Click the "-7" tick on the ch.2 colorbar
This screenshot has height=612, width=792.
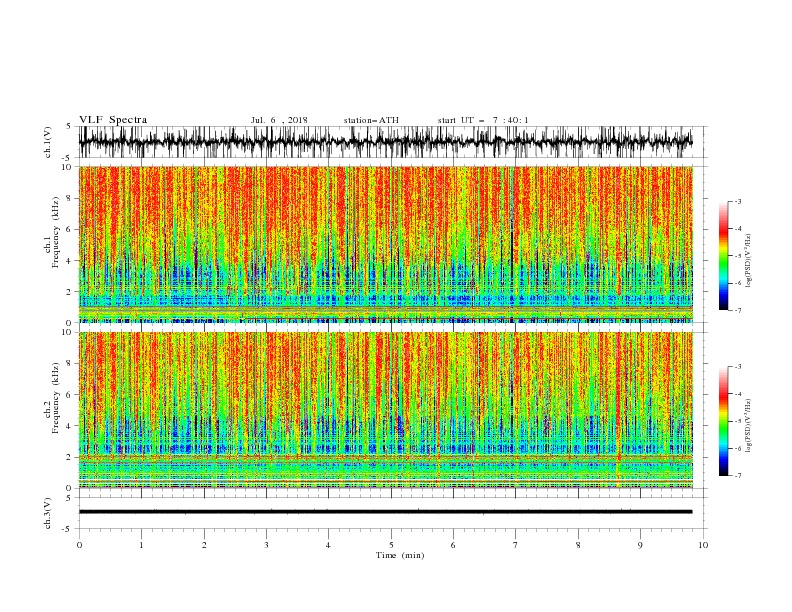(x=738, y=475)
